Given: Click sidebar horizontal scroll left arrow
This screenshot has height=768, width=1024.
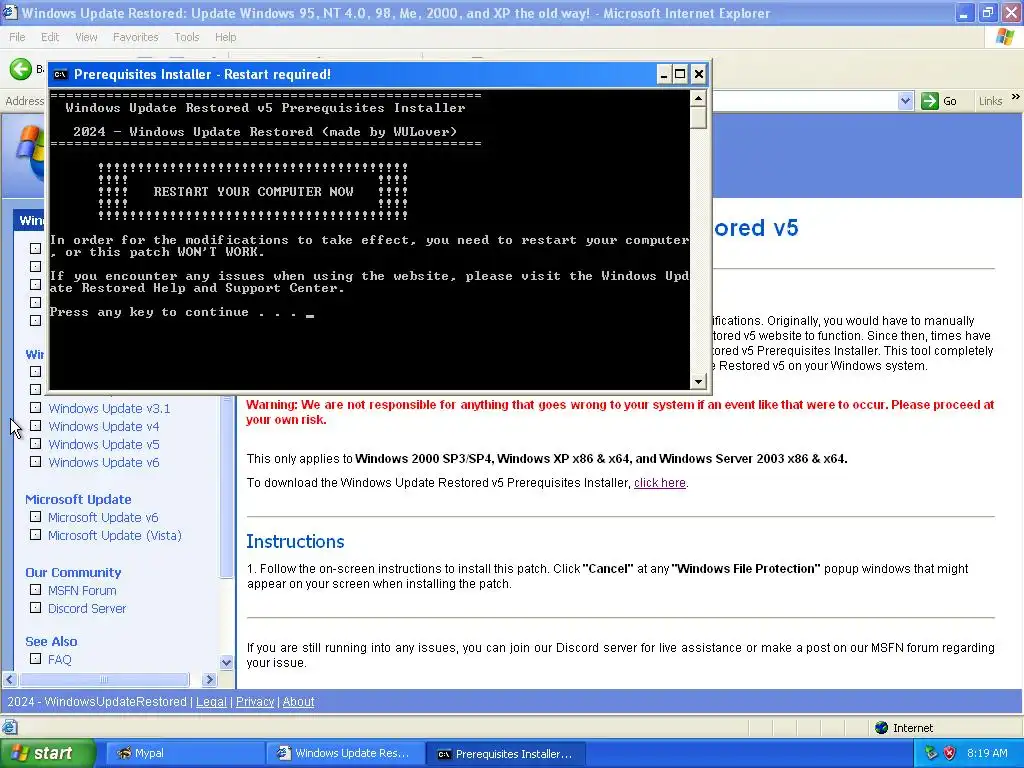Looking at the screenshot, I should [x=9, y=679].
